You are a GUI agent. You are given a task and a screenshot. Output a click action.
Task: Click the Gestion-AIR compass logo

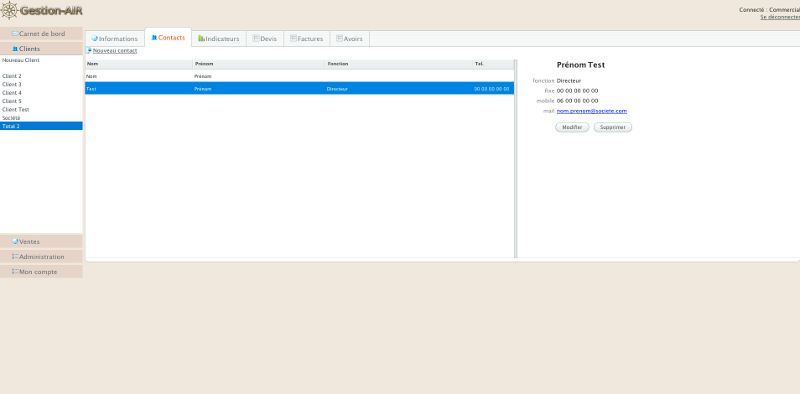9,10
